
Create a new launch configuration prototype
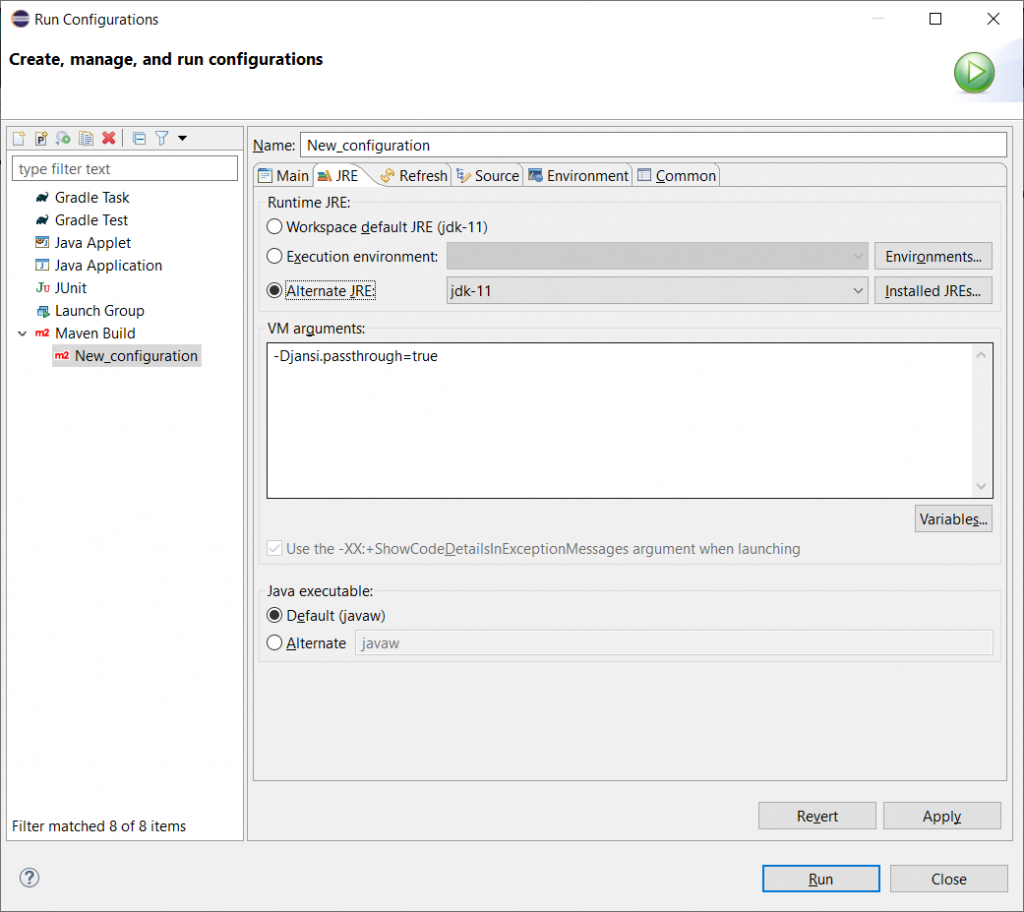[x=40, y=138]
